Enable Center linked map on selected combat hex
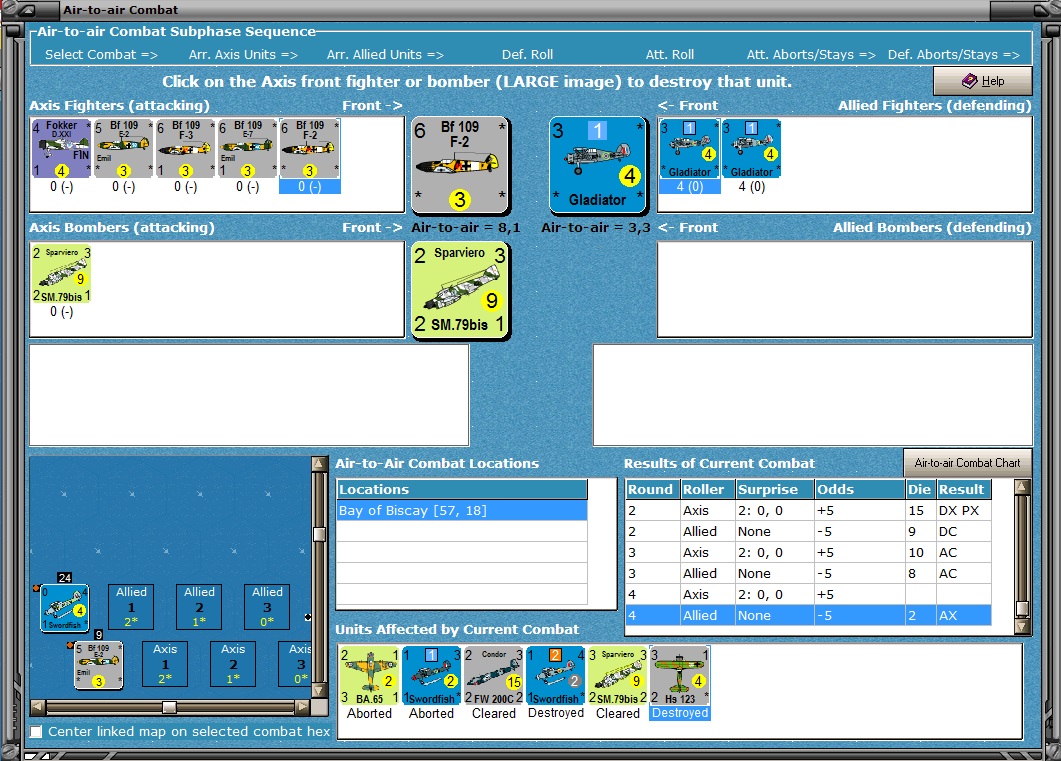Screen dimensions: 1061x761 [x=36, y=731]
